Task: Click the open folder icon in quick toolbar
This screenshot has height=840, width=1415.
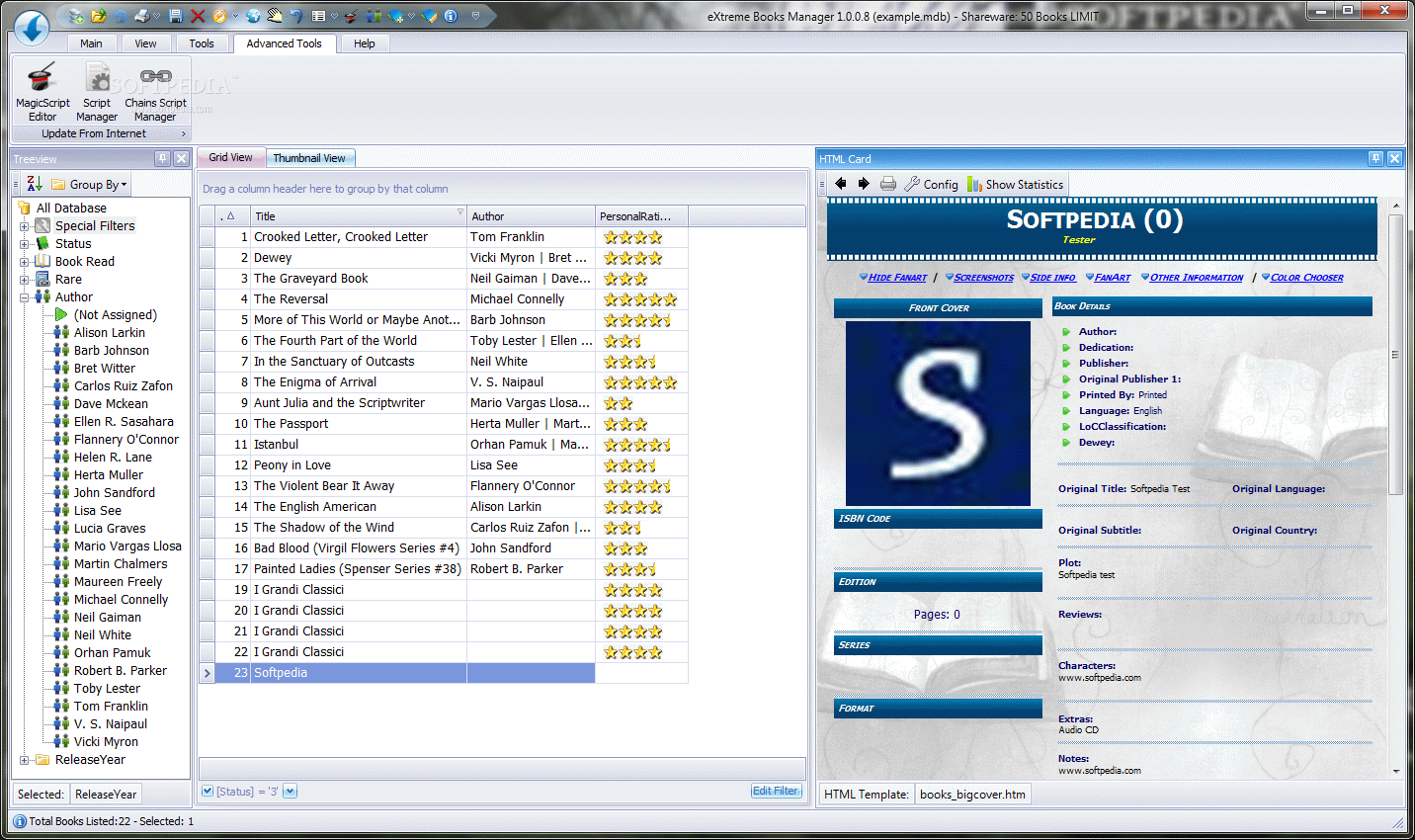Action: pos(99,16)
